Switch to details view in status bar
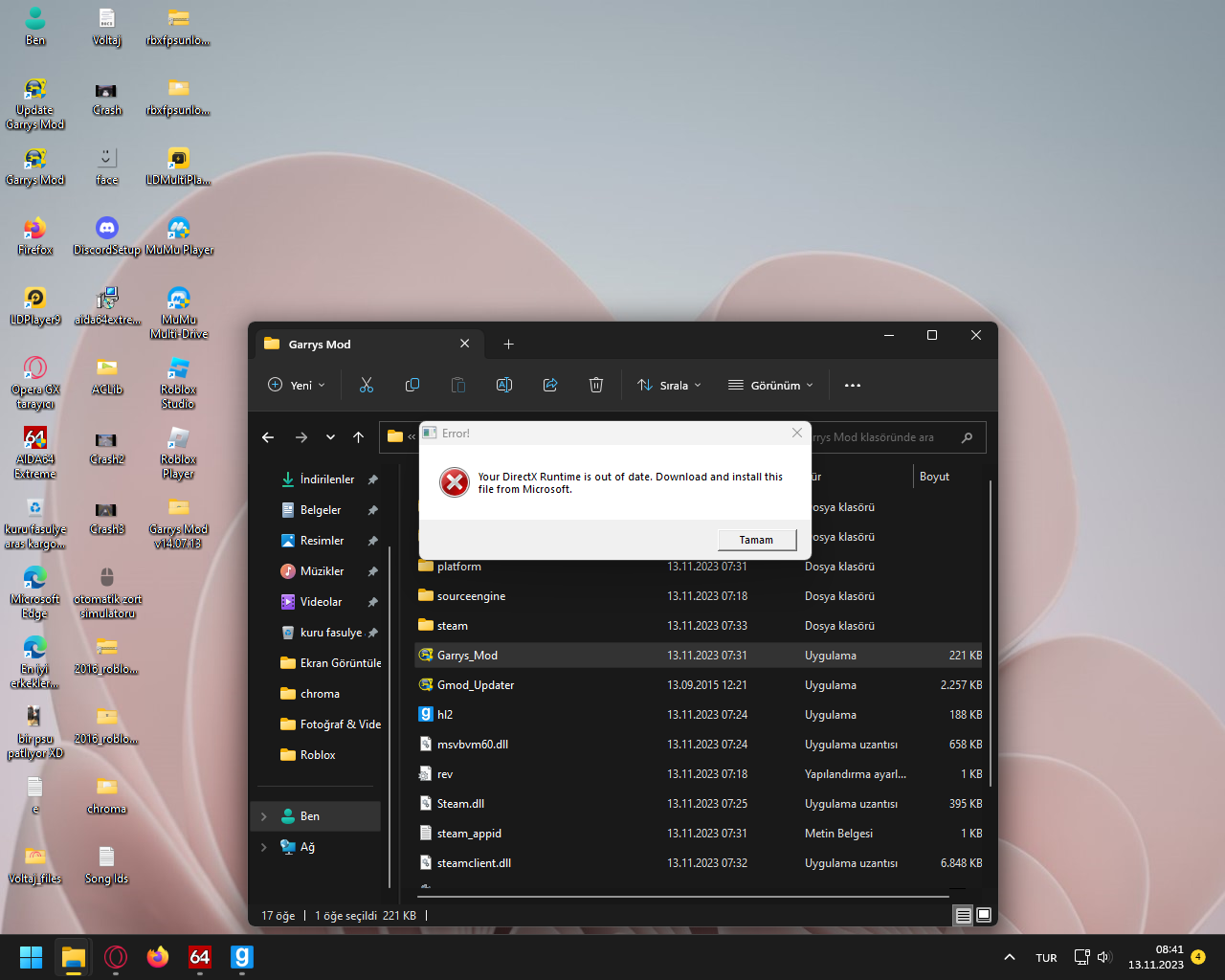1225x980 pixels. (964, 916)
